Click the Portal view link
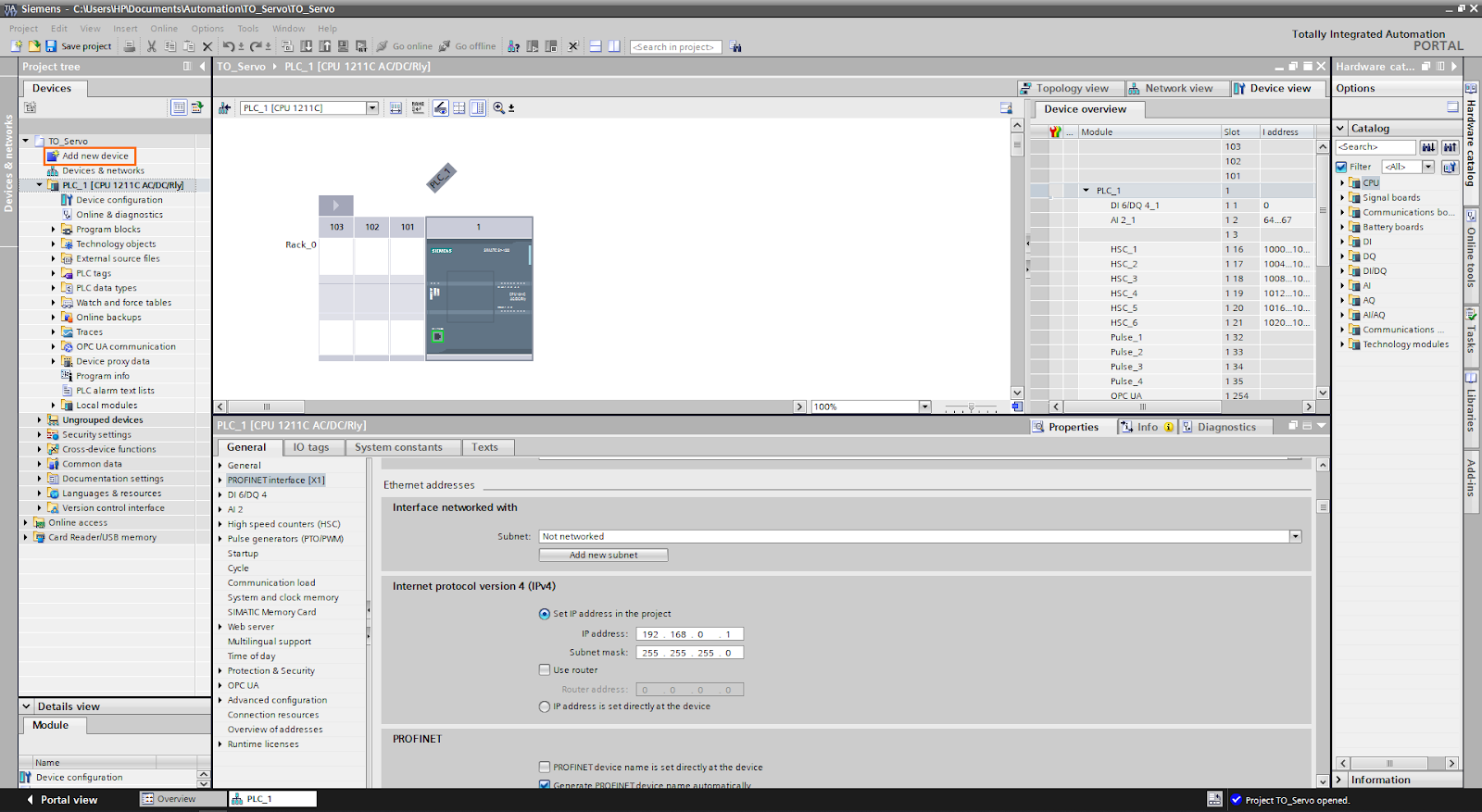 click(62, 800)
